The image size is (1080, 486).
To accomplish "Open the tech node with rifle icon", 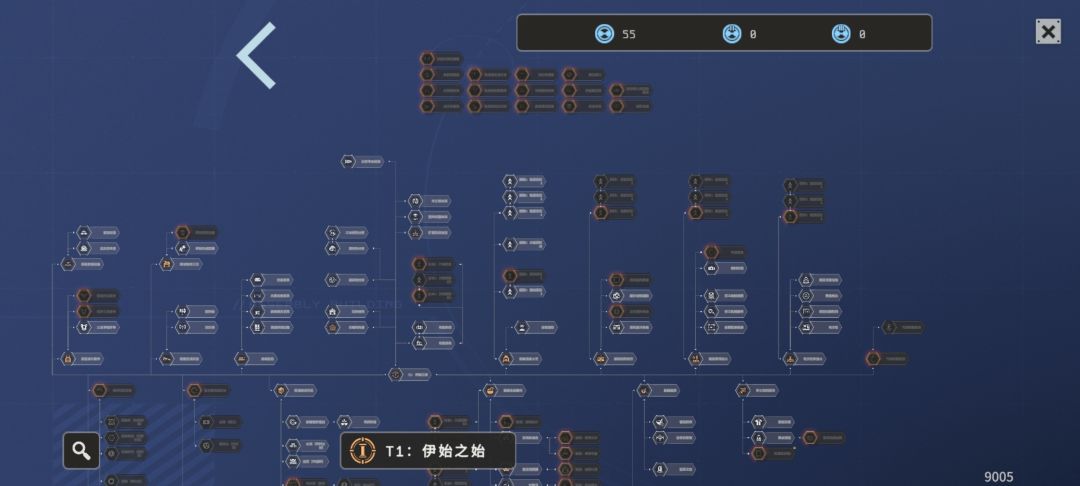I will (x=180, y=359).
